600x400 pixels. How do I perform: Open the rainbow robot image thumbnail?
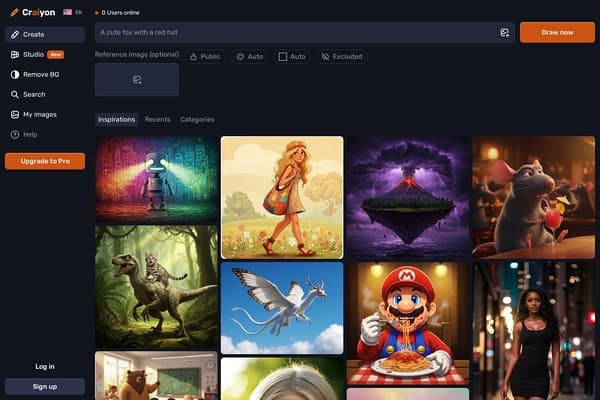tap(156, 179)
